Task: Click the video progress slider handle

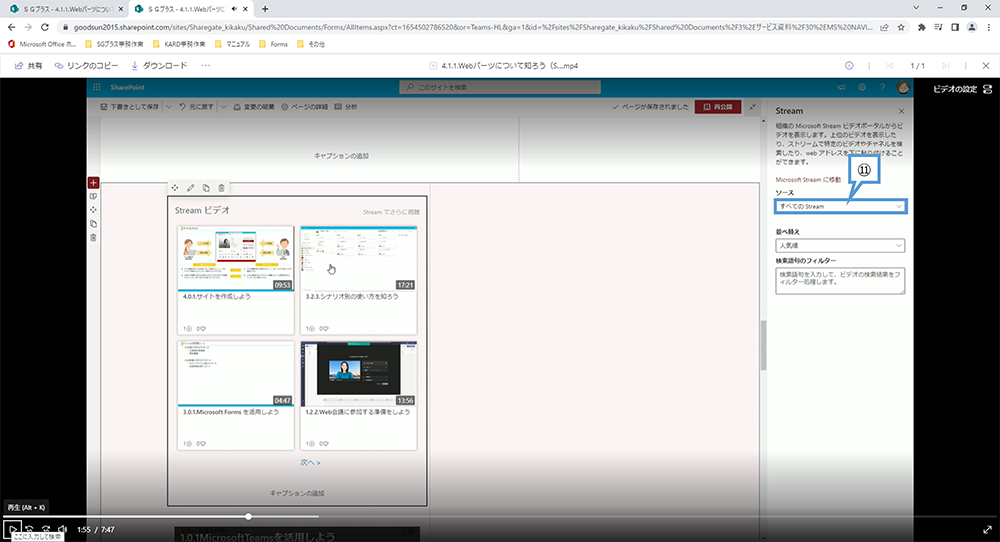Action: (x=249, y=516)
